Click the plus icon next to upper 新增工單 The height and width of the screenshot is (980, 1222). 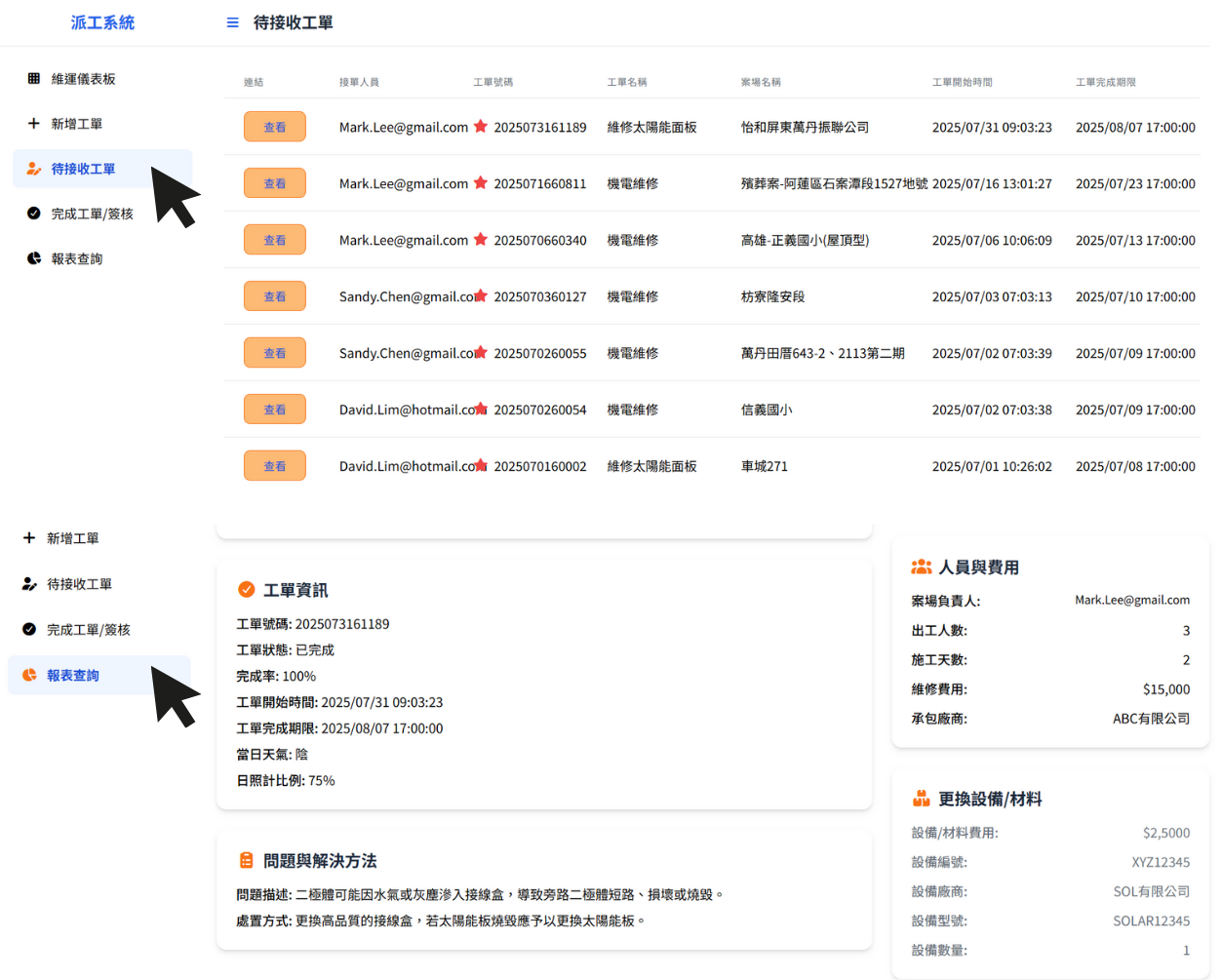pyautogui.click(x=34, y=124)
